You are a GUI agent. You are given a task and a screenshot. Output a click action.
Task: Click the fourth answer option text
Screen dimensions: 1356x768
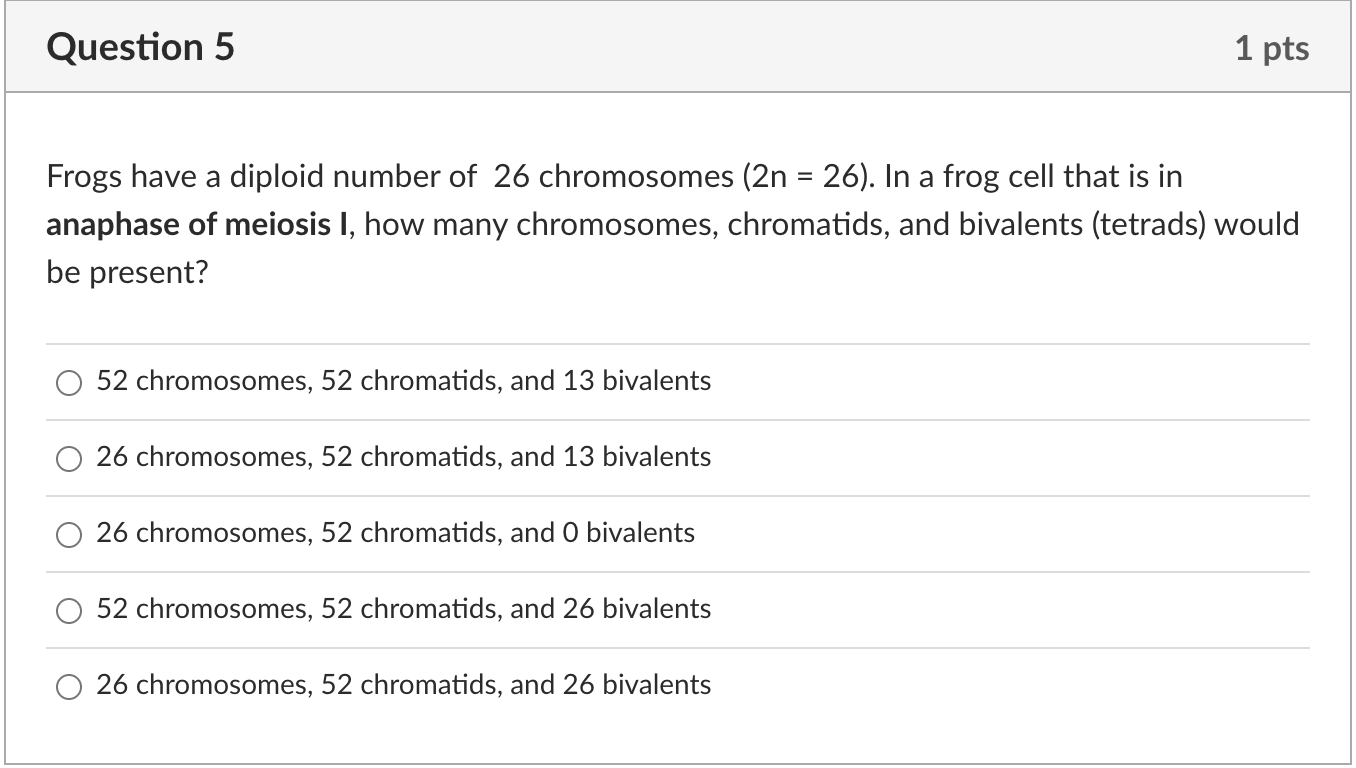402,609
